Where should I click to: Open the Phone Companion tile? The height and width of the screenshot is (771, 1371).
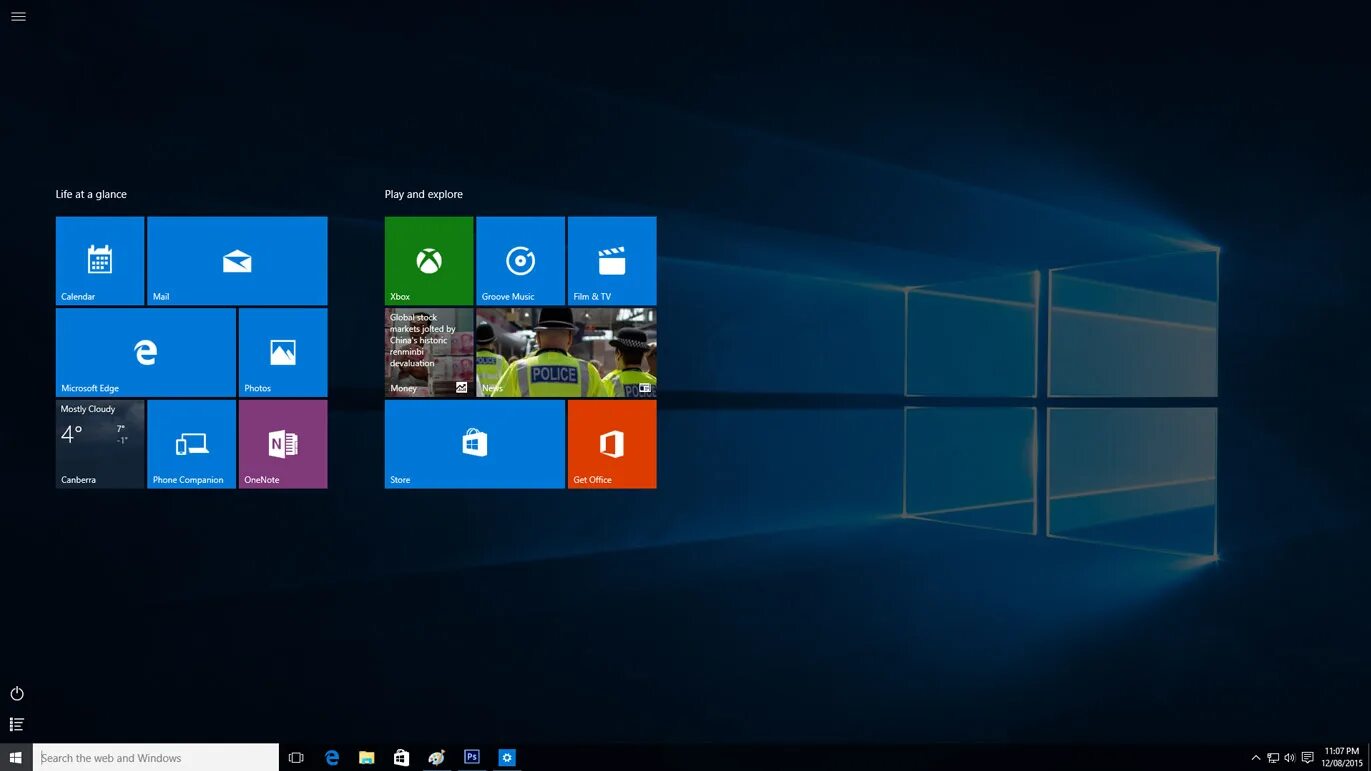point(191,444)
